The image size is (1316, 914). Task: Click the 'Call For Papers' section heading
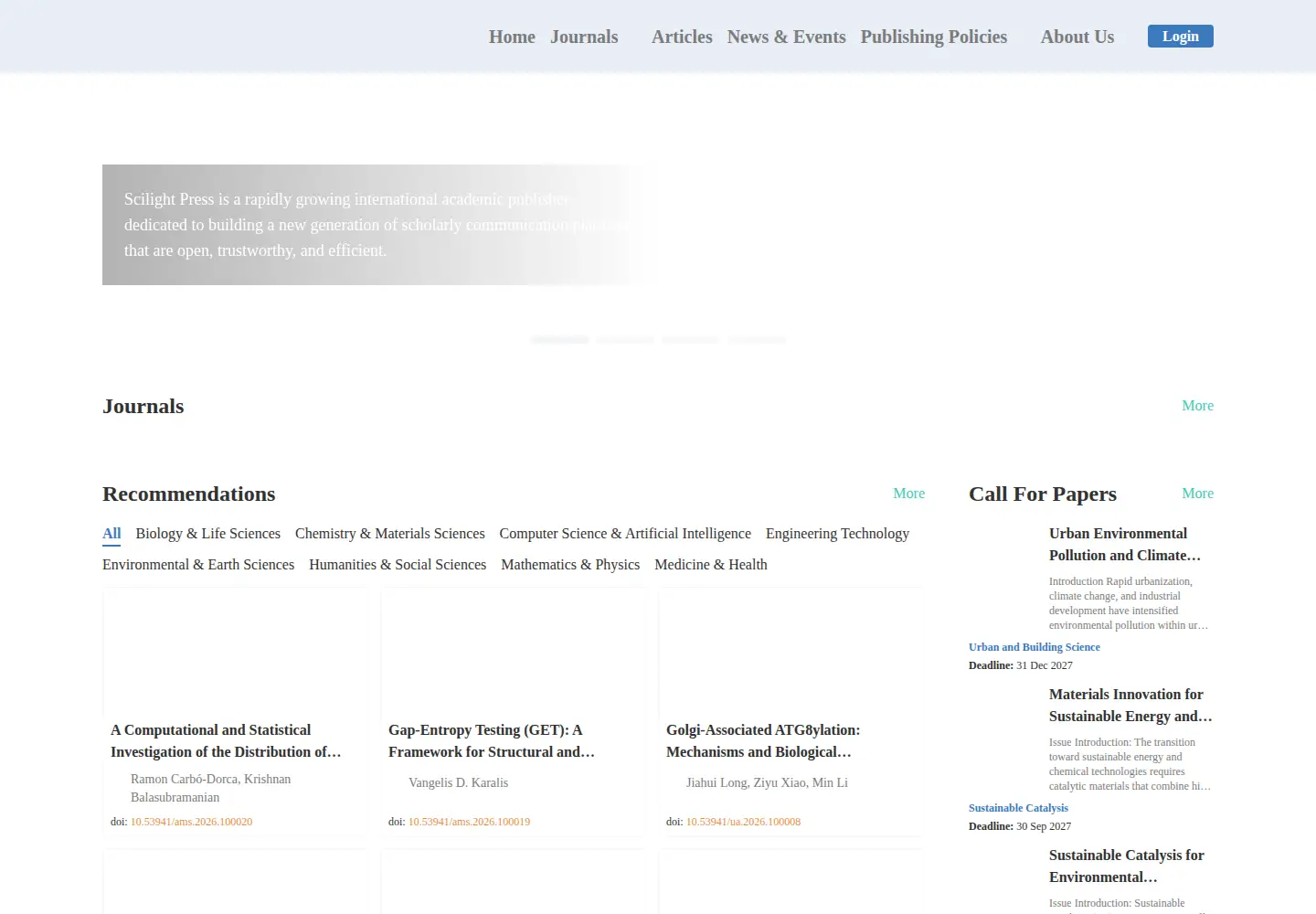pyautogui.click(x=1043, y=494)
